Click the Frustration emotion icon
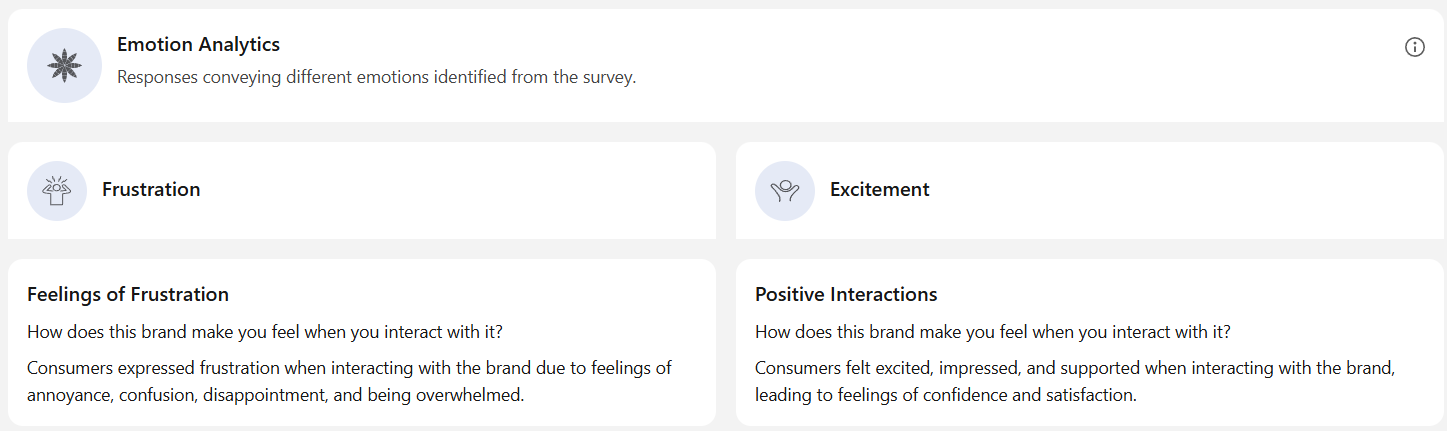The height and width of the screenshot is (431, 1447). point(57,190)
